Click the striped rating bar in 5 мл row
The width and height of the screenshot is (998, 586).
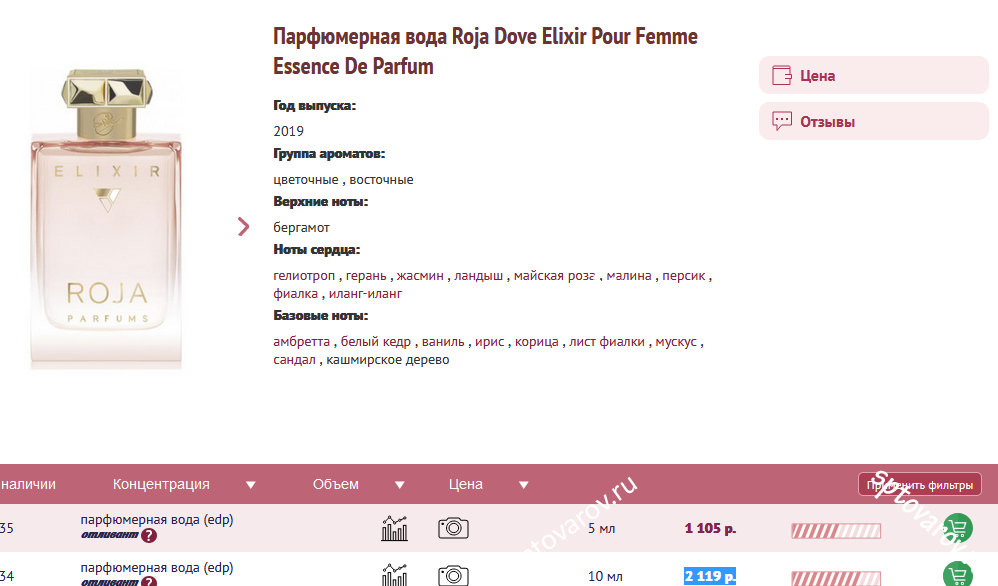tap(836, 531)
